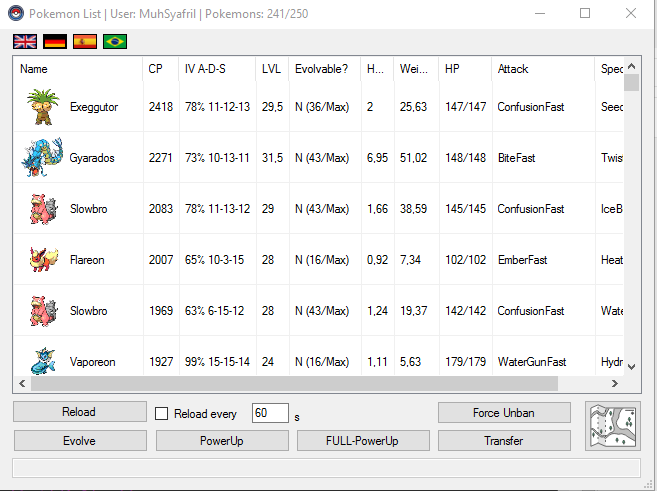Select the German flag language icon
657x491 pixels.
(x=55, y=41)
